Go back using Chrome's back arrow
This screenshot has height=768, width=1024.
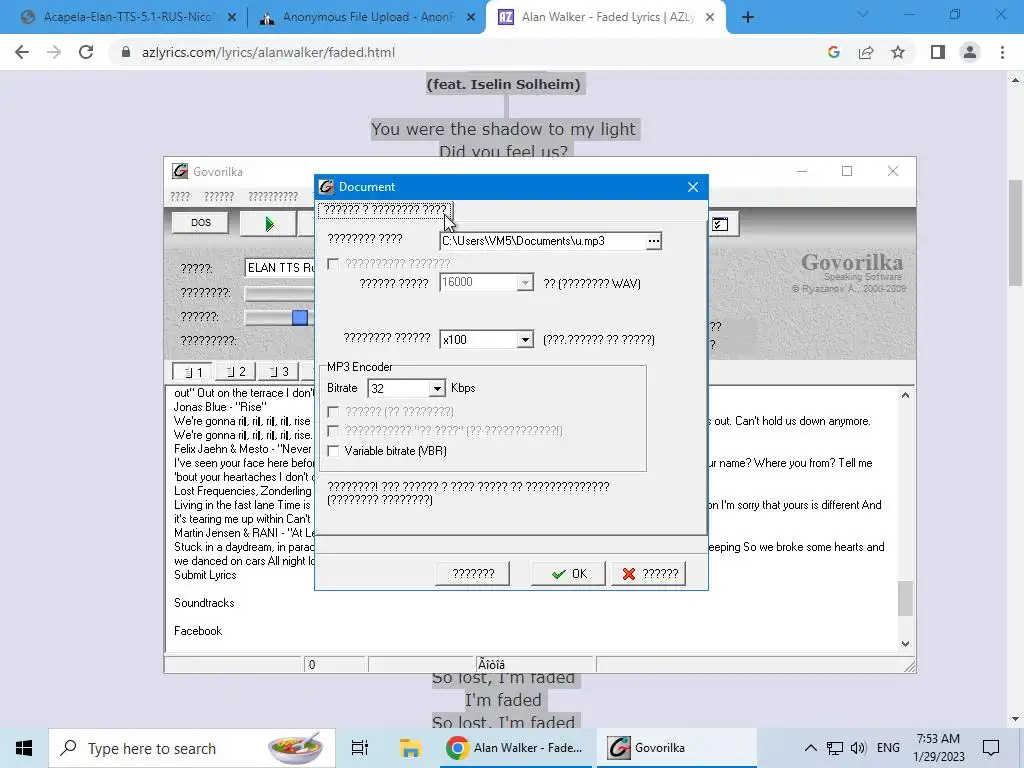click(x=22, y=52)
